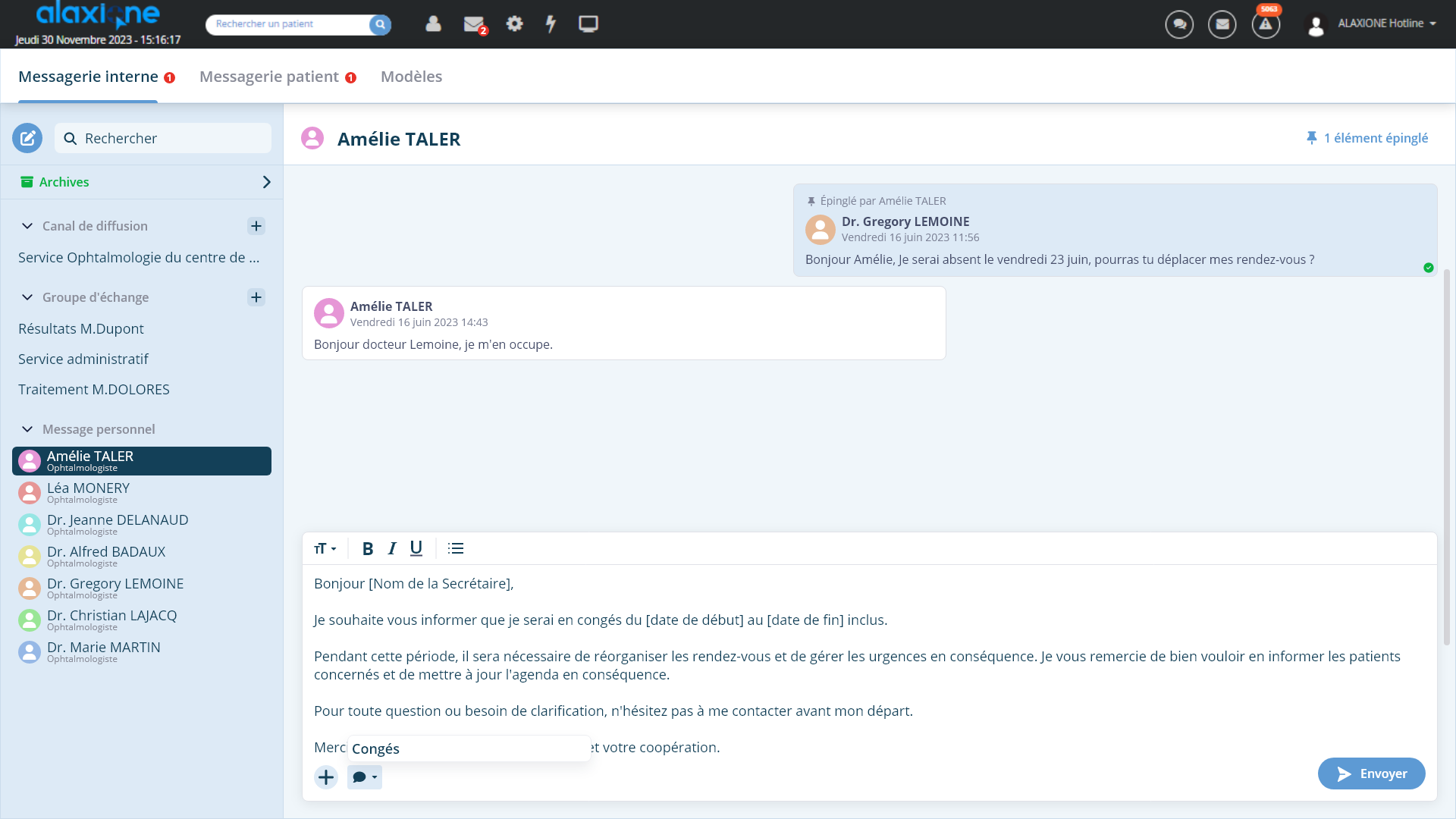Image resolution: width=1456 pixels, height=819 pixels.
Task: Click the compose new message pencil icon
Action: coord(27,138)
